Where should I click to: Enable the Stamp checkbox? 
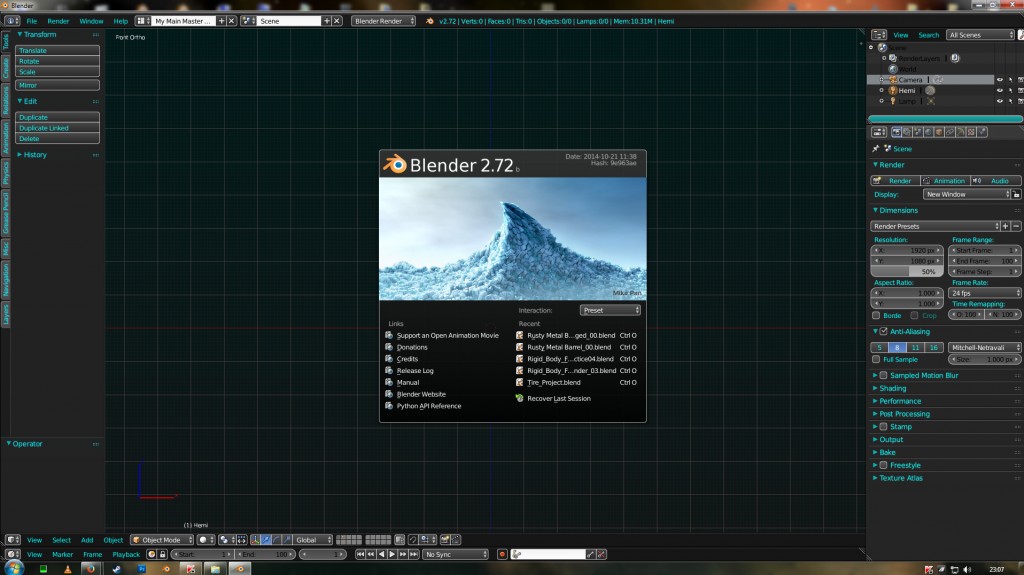pos(884,427)
